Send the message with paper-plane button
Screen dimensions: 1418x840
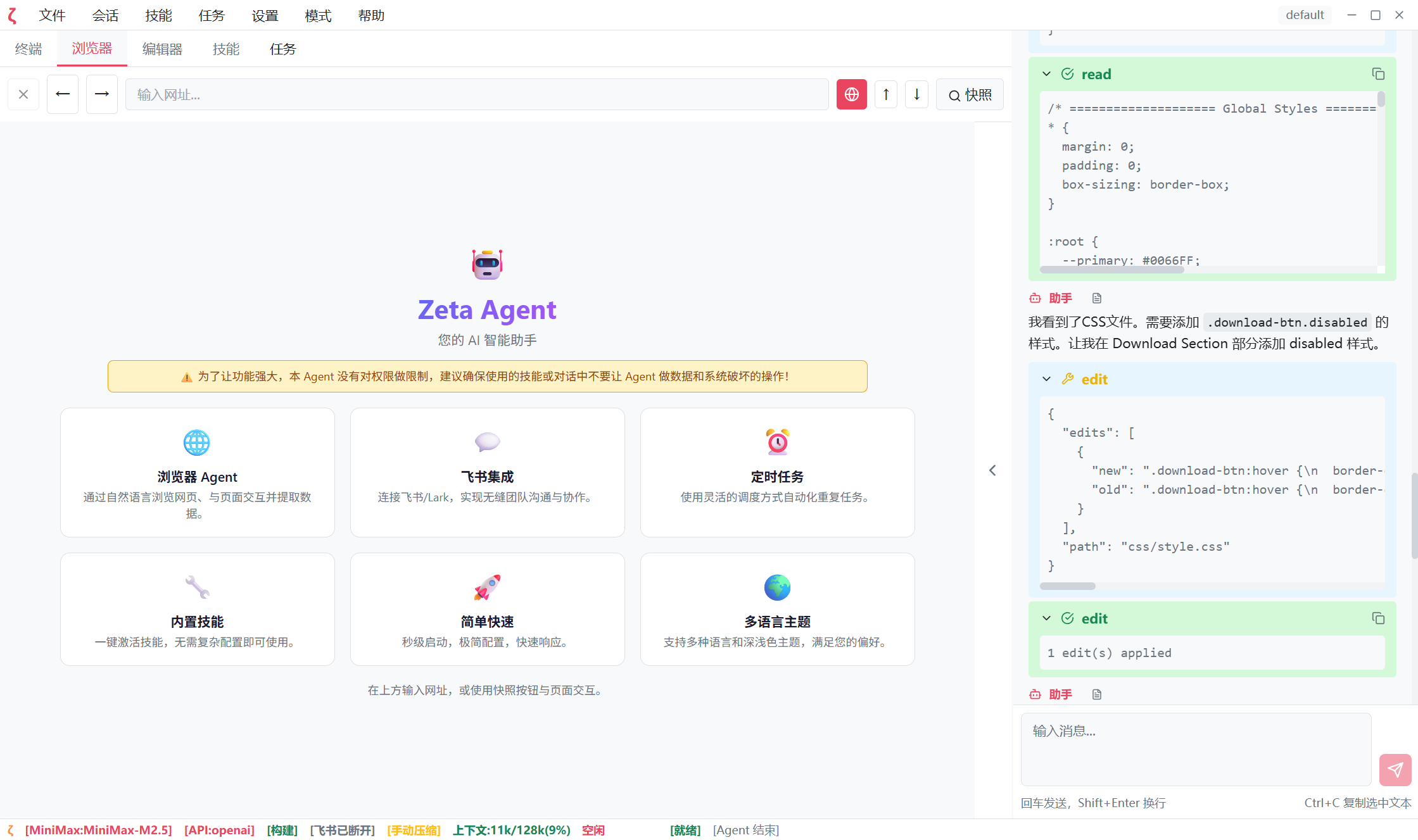point(1395,769)
